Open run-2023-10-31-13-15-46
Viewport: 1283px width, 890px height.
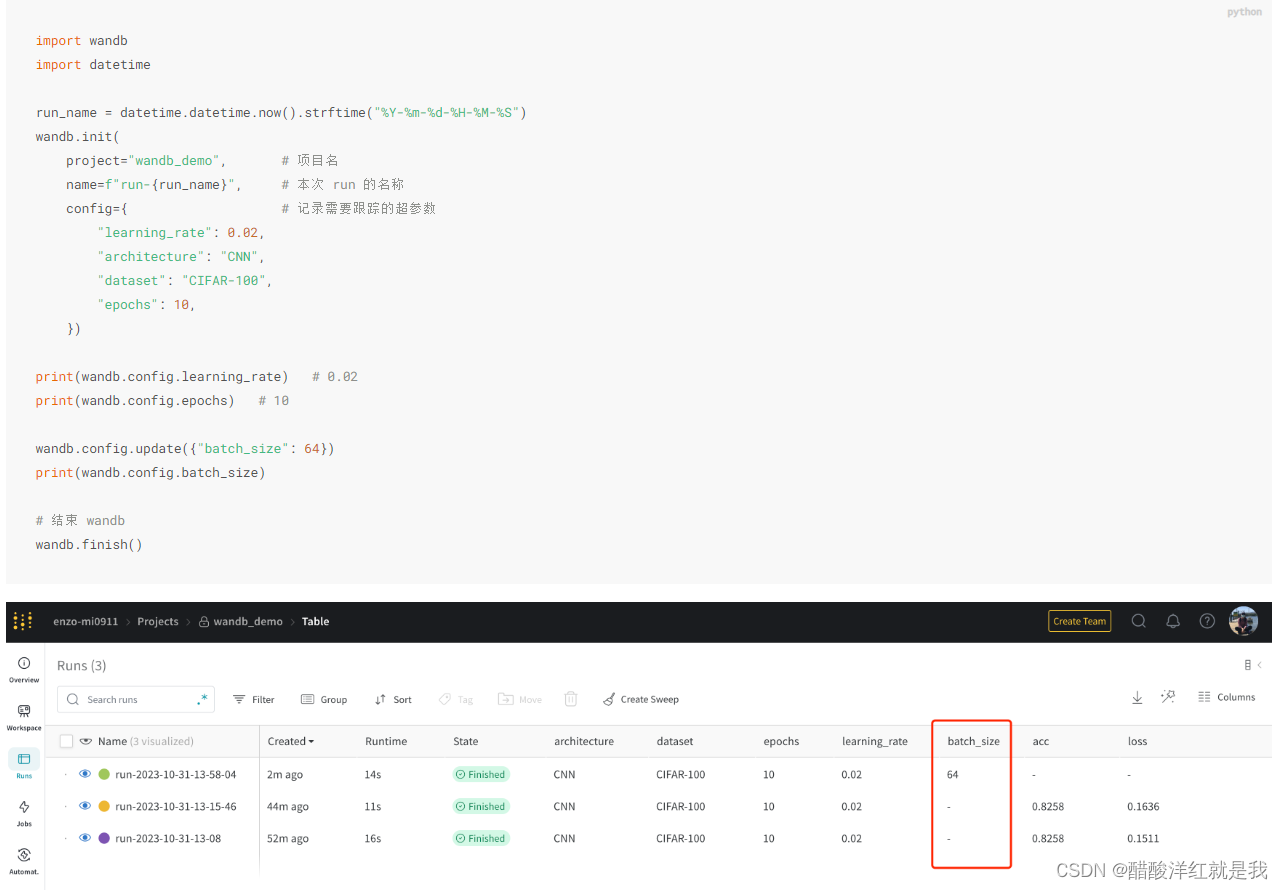176,806
